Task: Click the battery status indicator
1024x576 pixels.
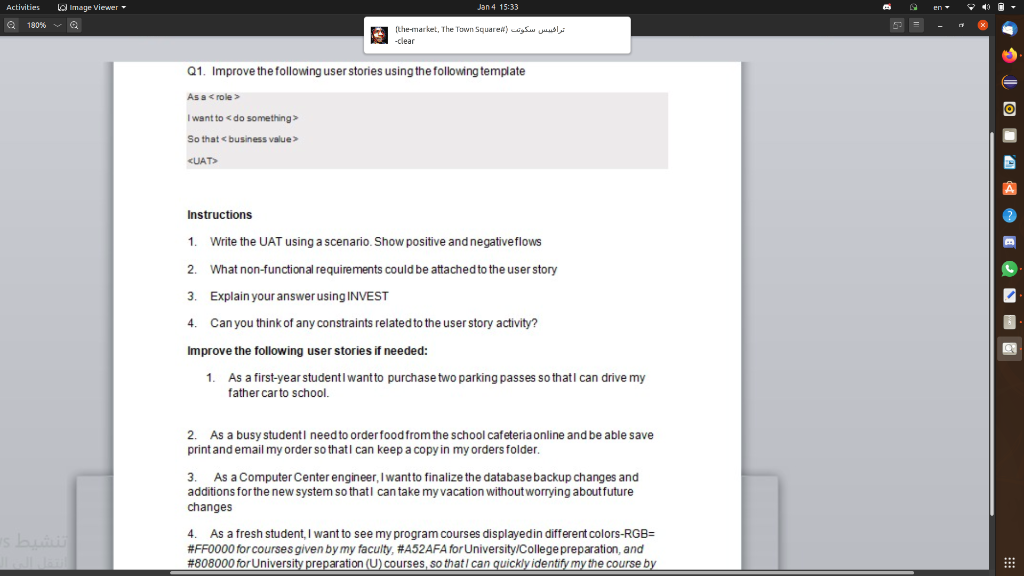Action: pos(1001,6)
